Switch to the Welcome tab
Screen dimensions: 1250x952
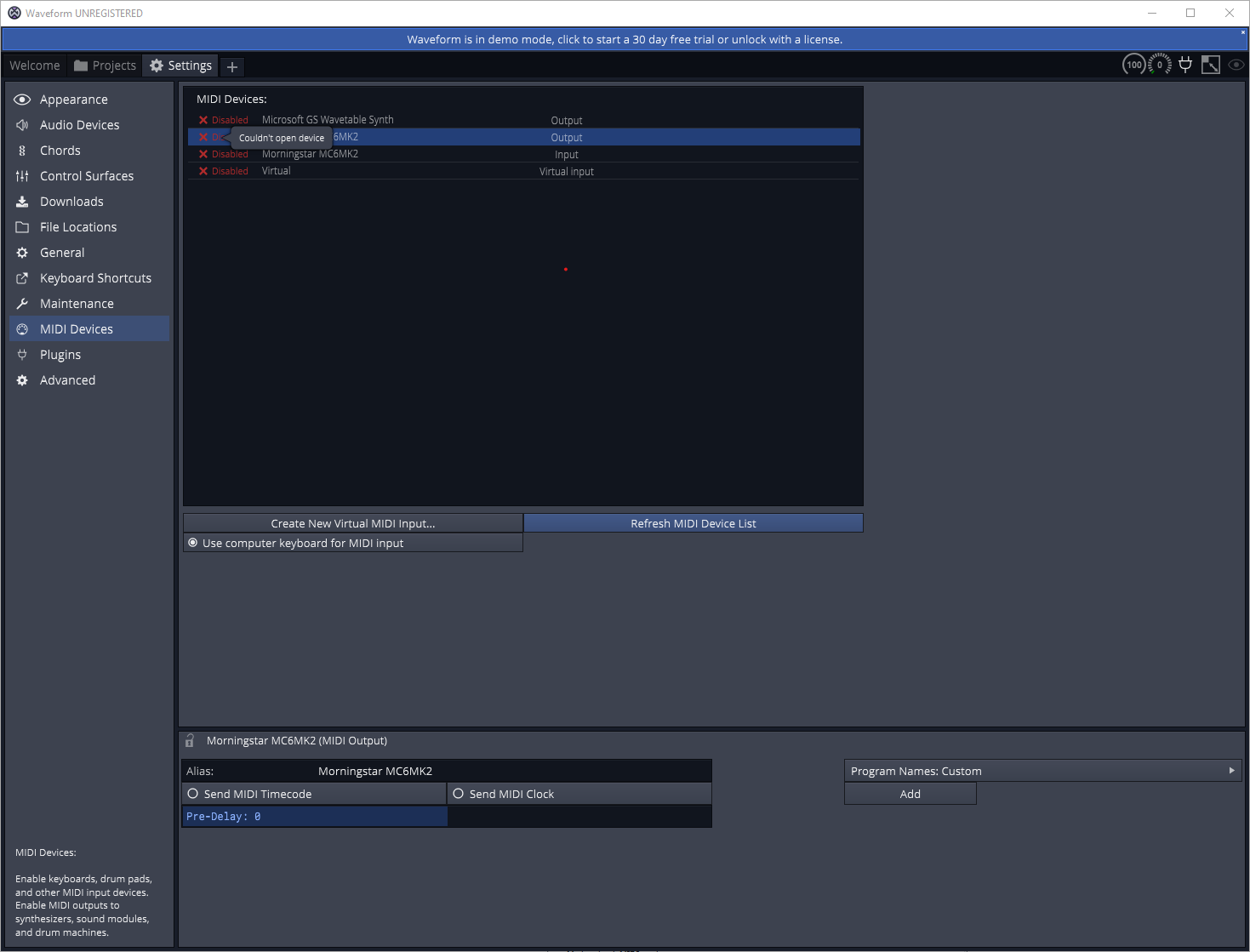point(35,66)
